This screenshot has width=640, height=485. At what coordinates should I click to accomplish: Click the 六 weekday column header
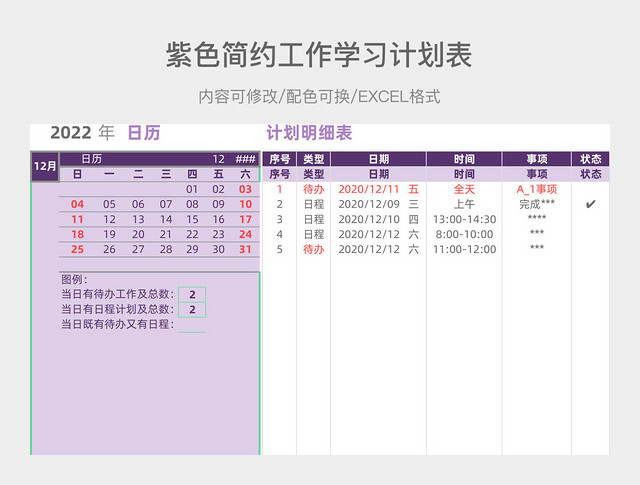point(245,174)
